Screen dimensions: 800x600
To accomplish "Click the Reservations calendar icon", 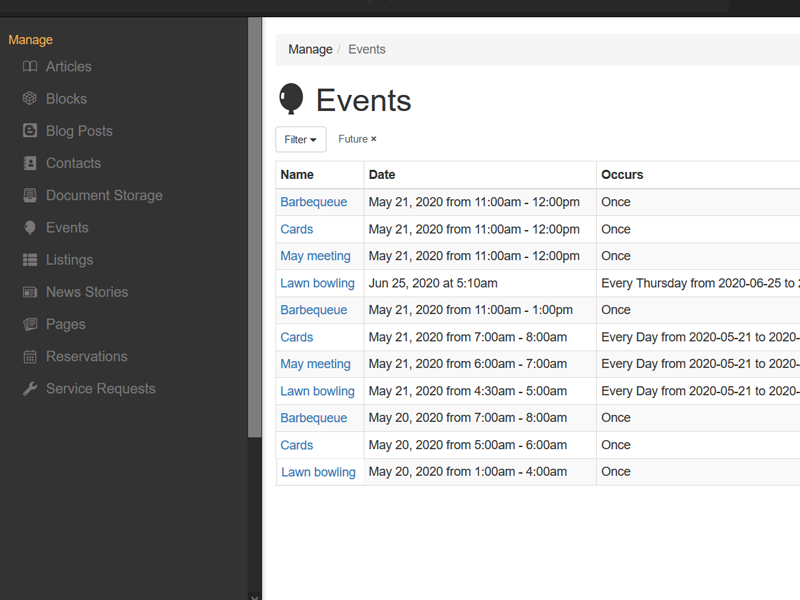I will point(30,356).
